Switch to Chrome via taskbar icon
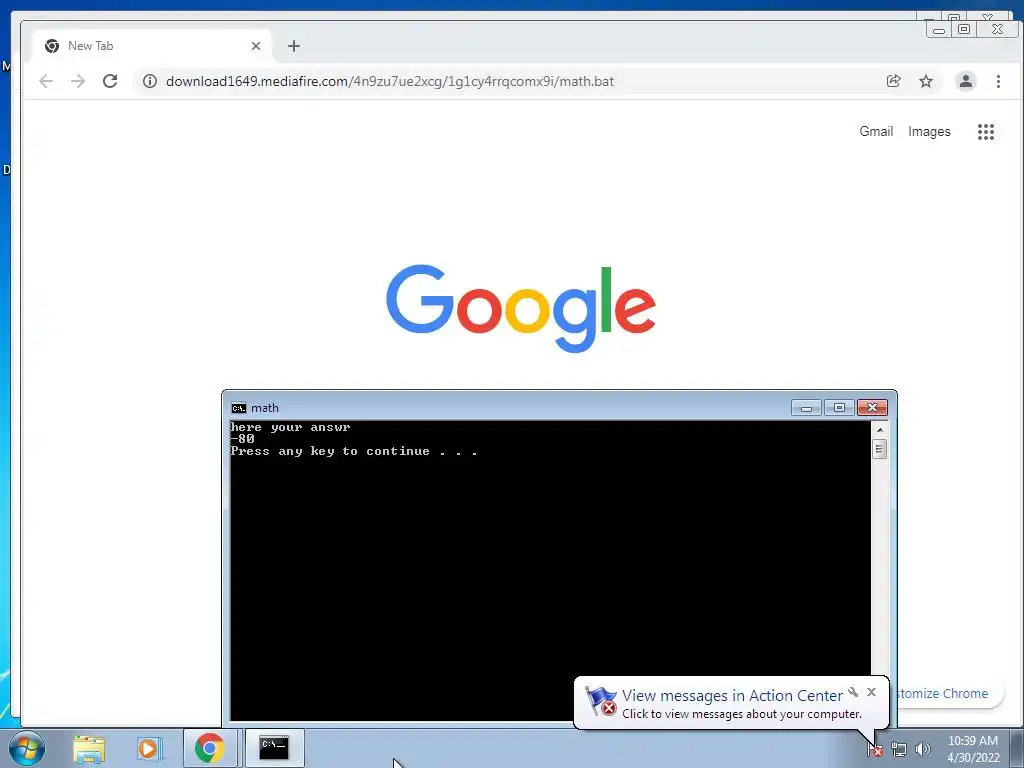The height and width of the screenshot is (768, 1024). click(x=209, y=748)
